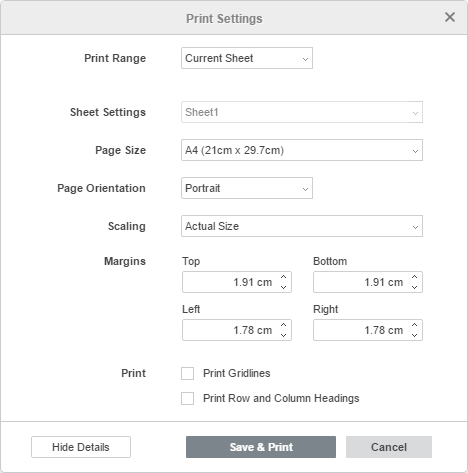Click the Save & Print button
The height and width of the screenshot is (473, 468).
click(261, 447)
